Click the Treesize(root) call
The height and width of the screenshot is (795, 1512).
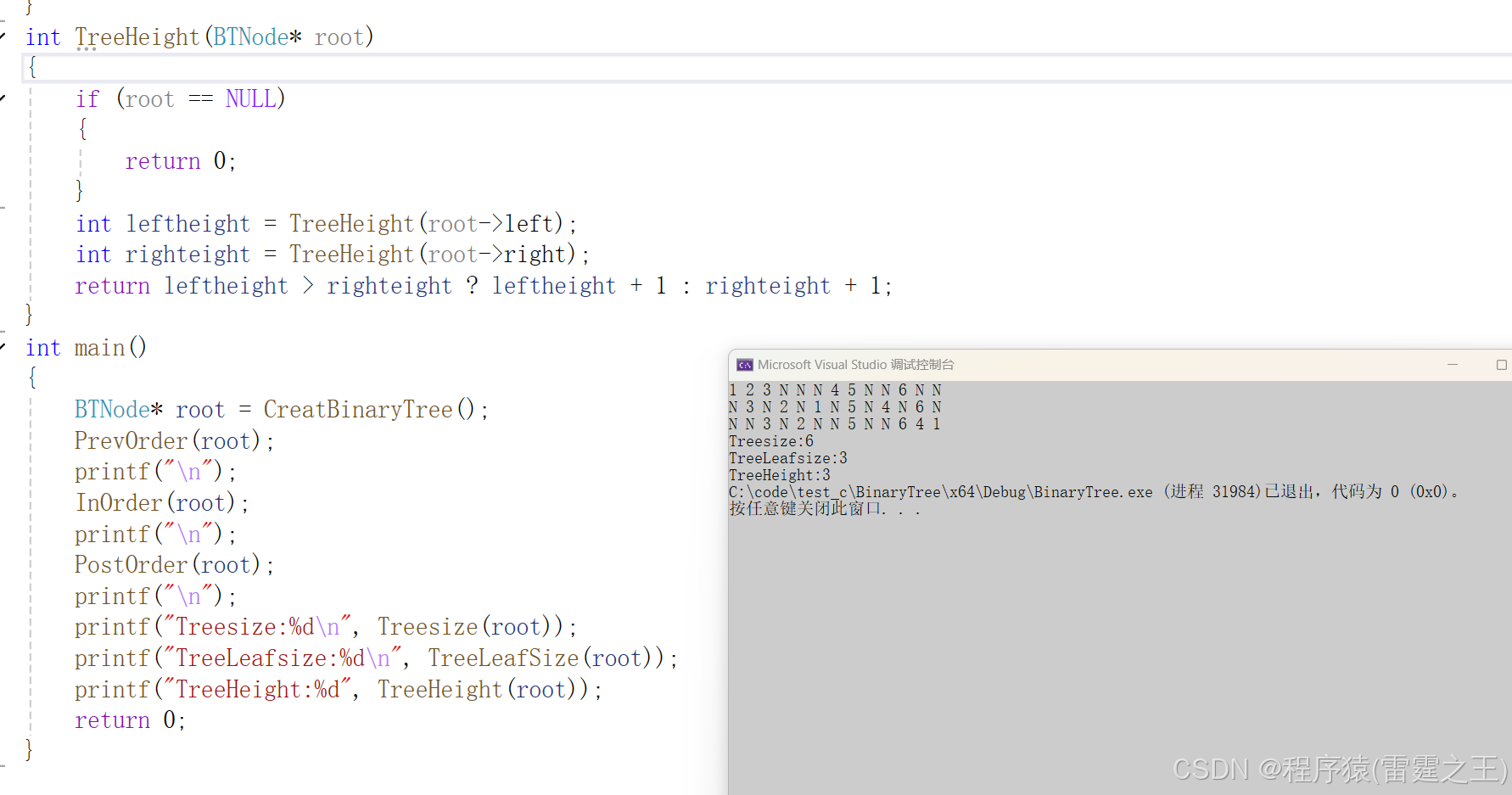tap(470, 627)
